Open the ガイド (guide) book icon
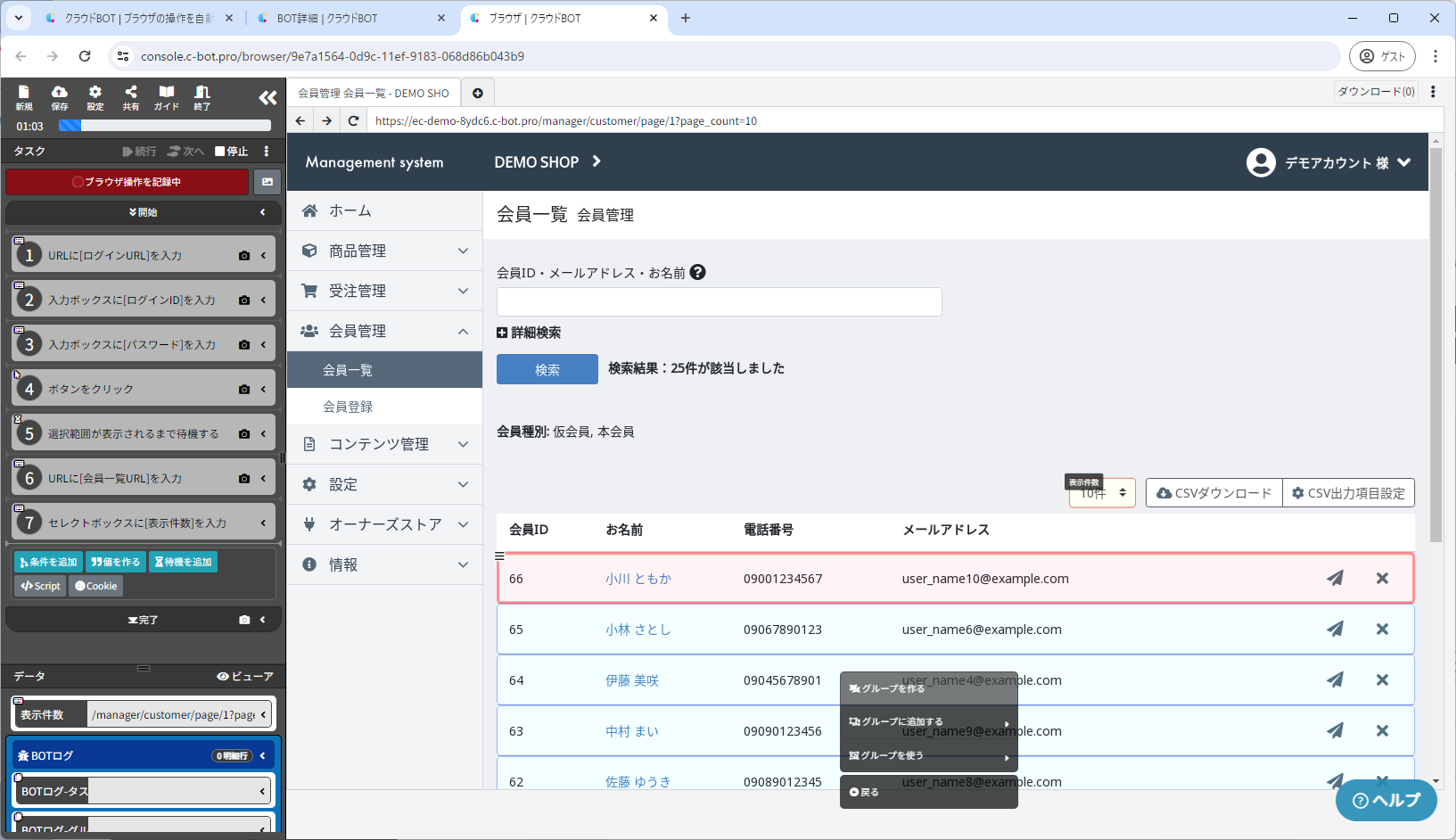 tap(167, 97)
